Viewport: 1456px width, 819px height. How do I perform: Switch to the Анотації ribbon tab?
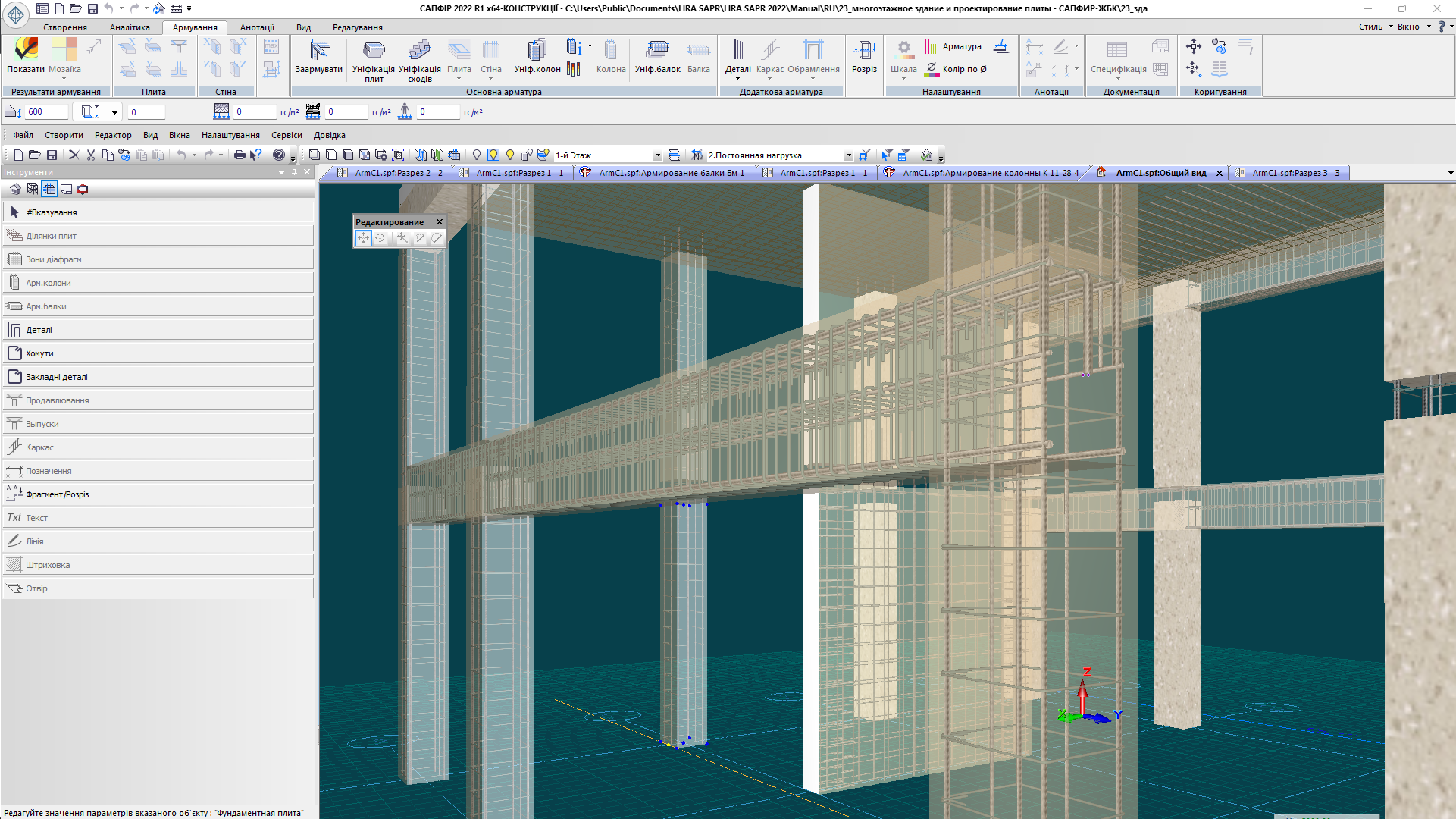pyautogui.click(x=257, y=27)
